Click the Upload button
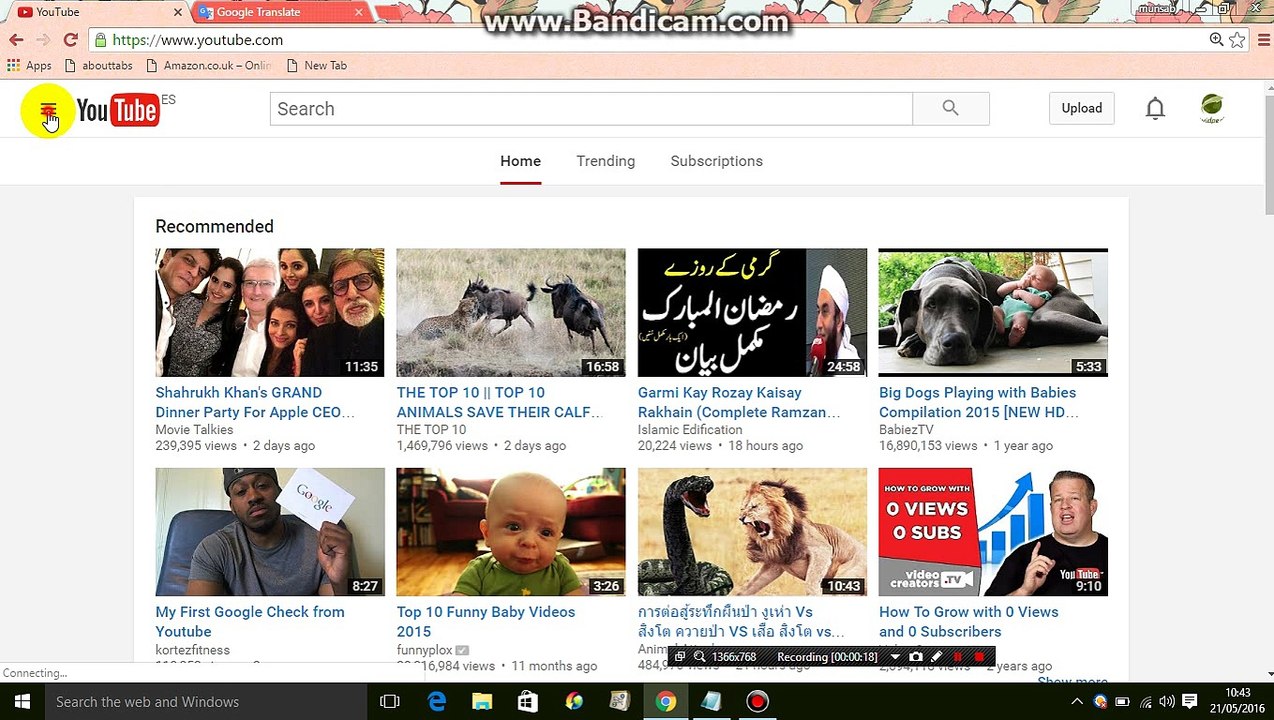Screen dimensions: 1274x720 (1081, 108)
